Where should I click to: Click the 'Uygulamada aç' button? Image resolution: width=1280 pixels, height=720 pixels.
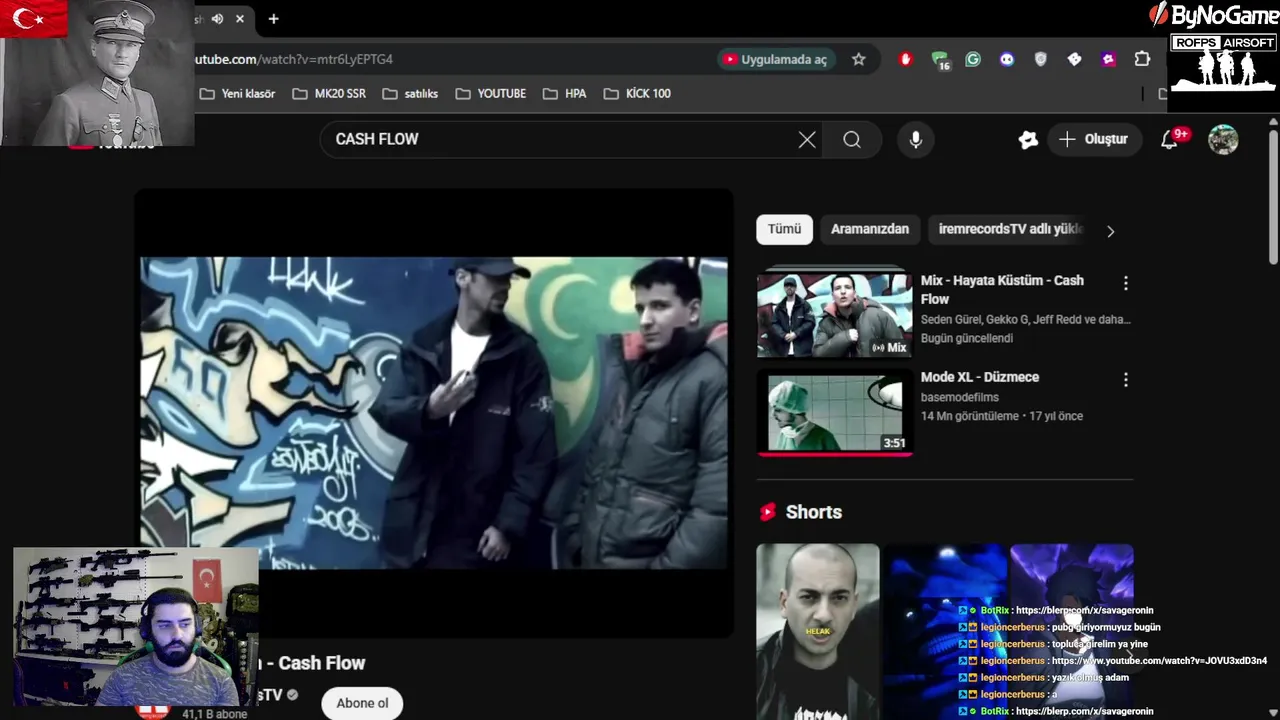(x=774, y=59)
